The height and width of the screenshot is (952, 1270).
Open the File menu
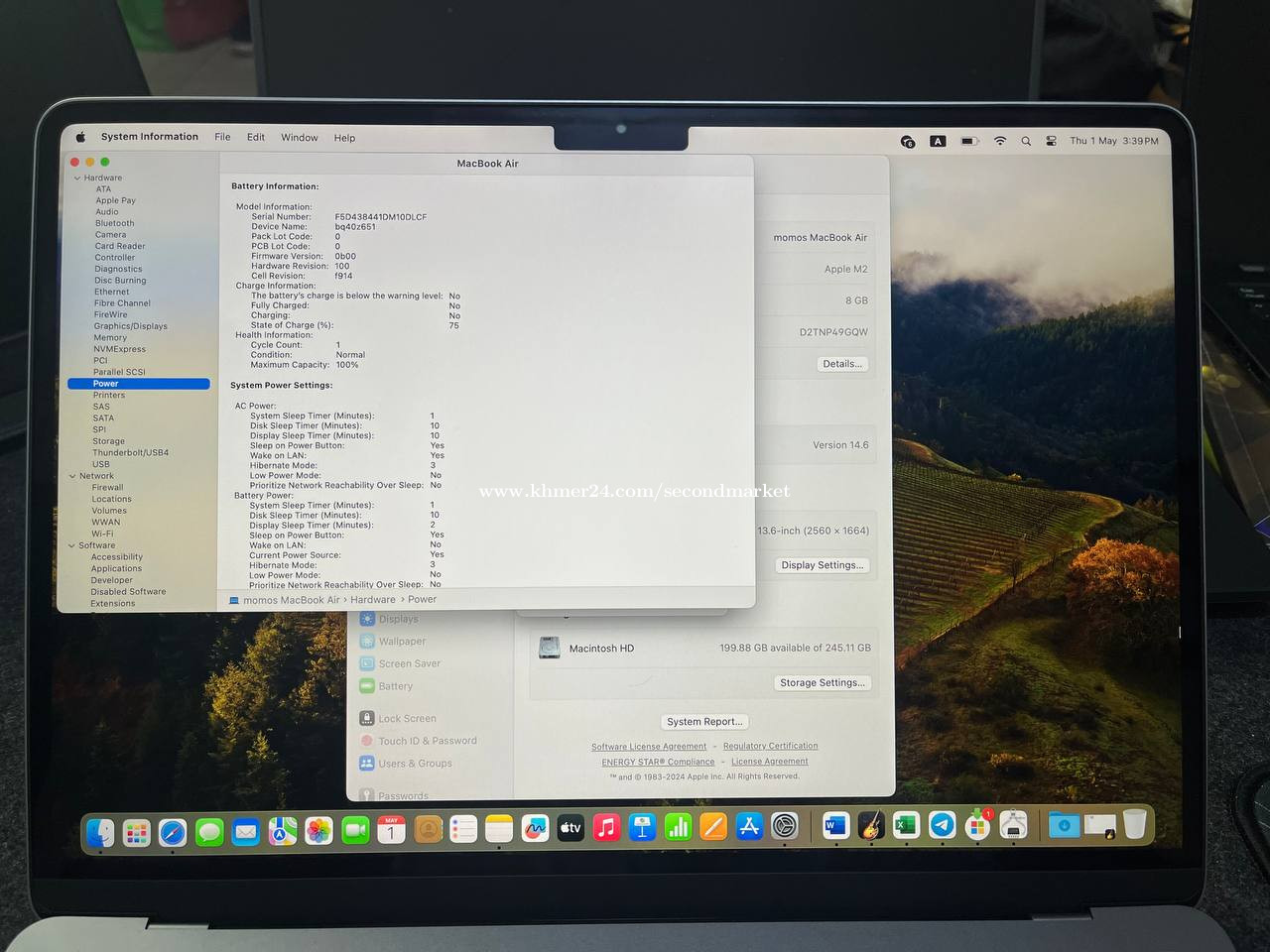222,137
